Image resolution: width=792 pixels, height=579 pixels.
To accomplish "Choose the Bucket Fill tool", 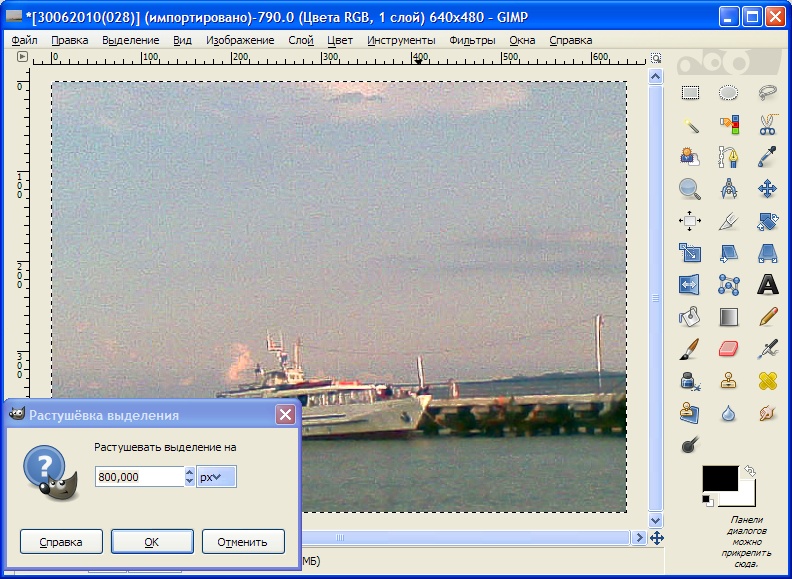I will [690, 316].
